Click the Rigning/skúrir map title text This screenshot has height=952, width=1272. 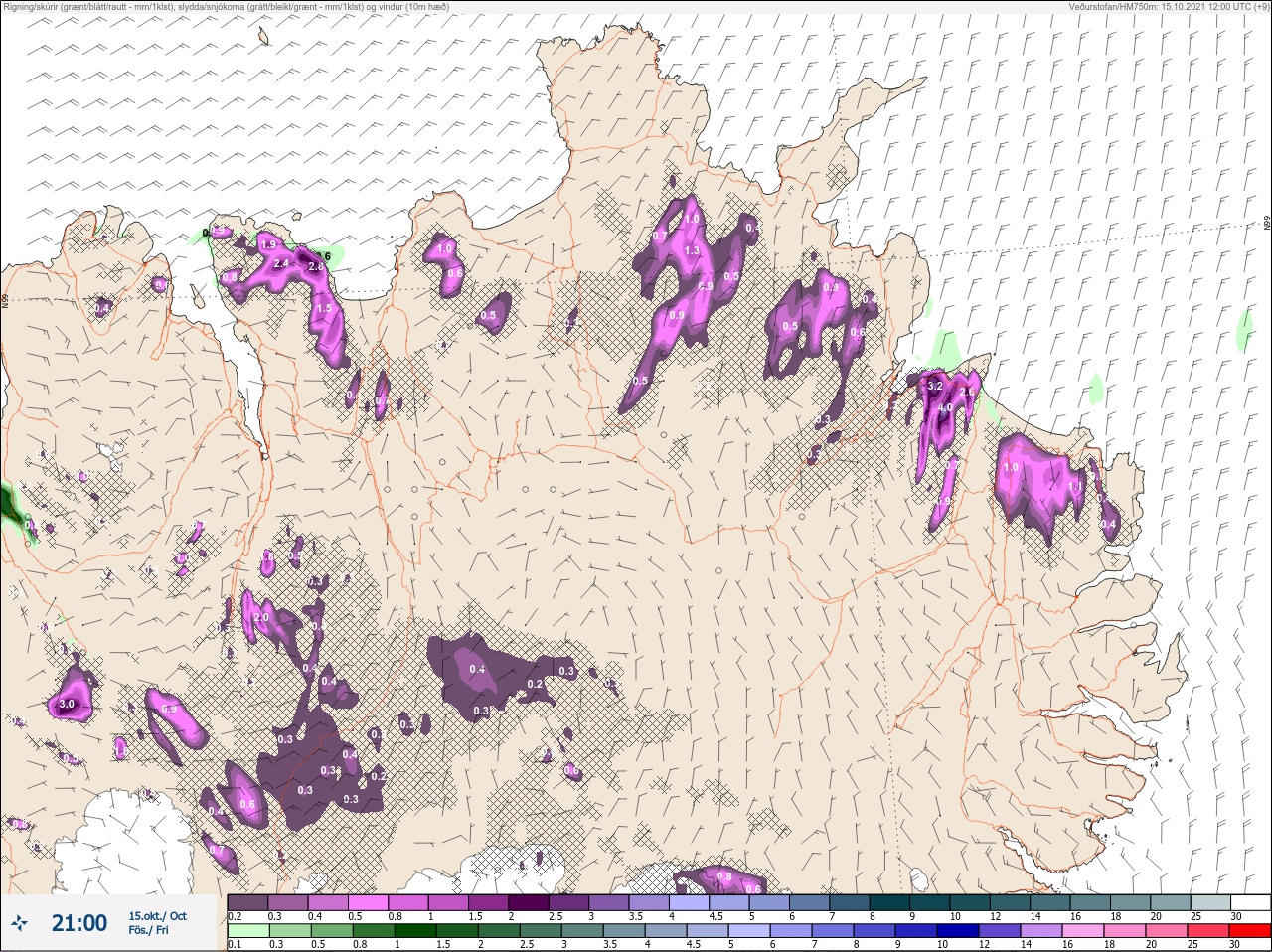coord(226,6)
